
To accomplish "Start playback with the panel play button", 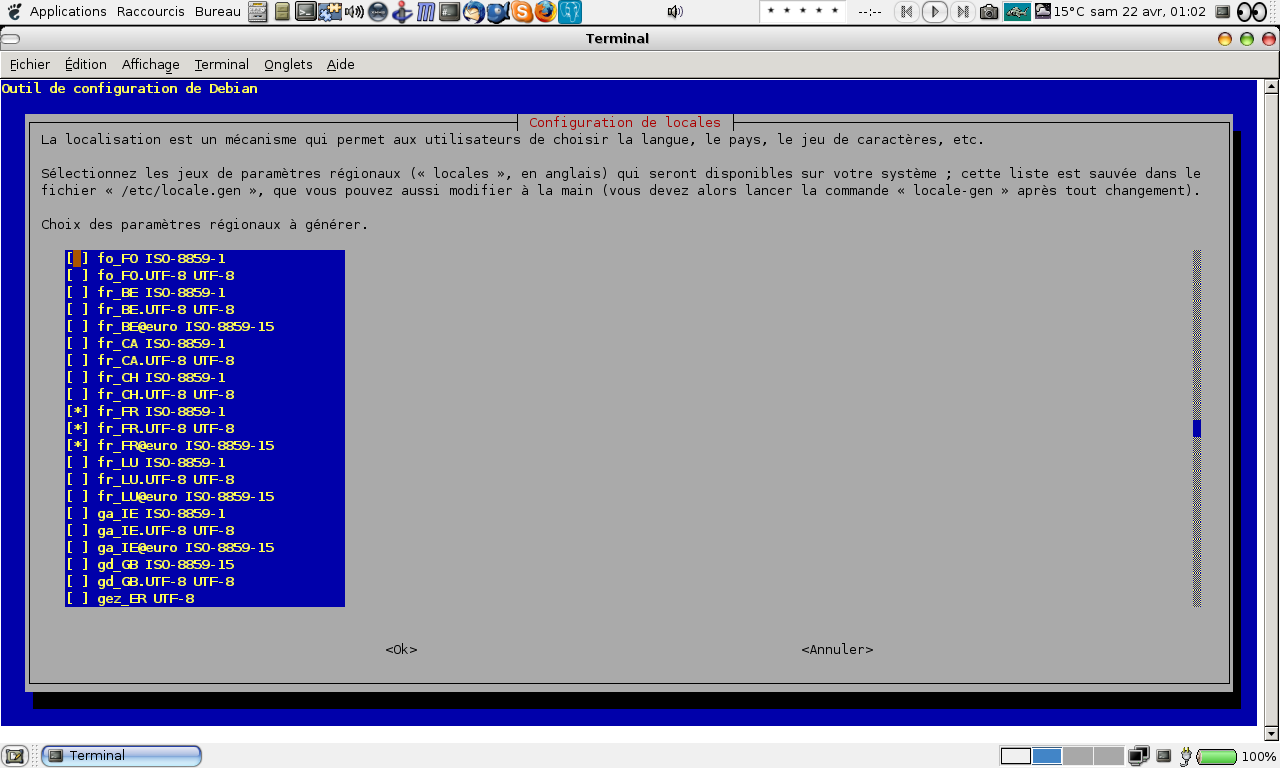I will pos(934,12).
